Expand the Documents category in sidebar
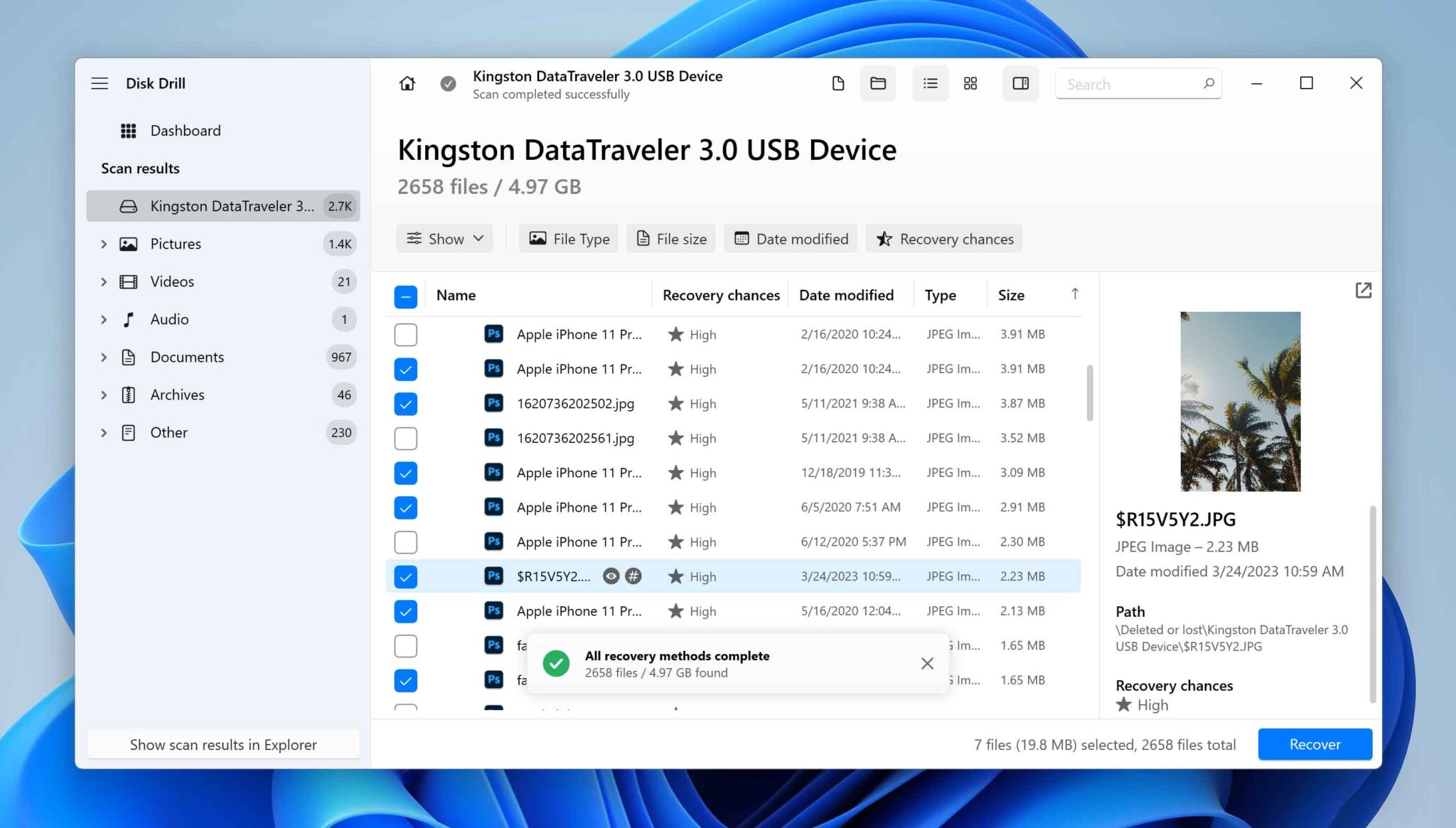 point(103,356)
